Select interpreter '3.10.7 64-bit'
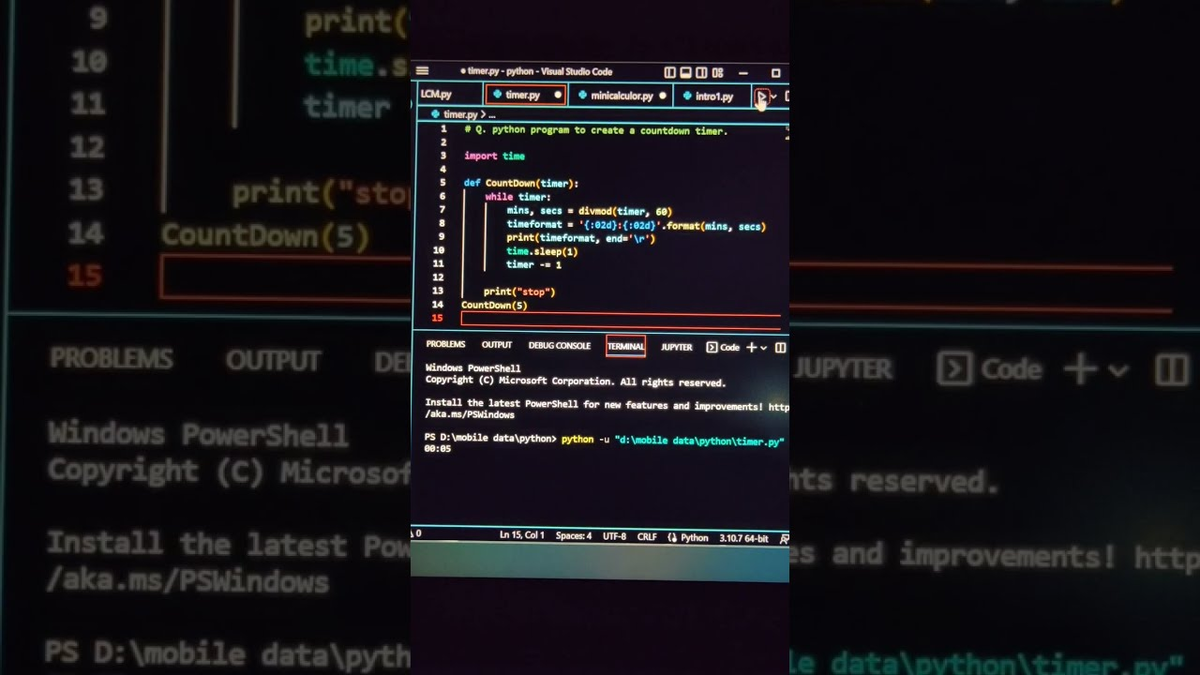The height and width of the screenshot is (675, 1200). tap(744, 538)
